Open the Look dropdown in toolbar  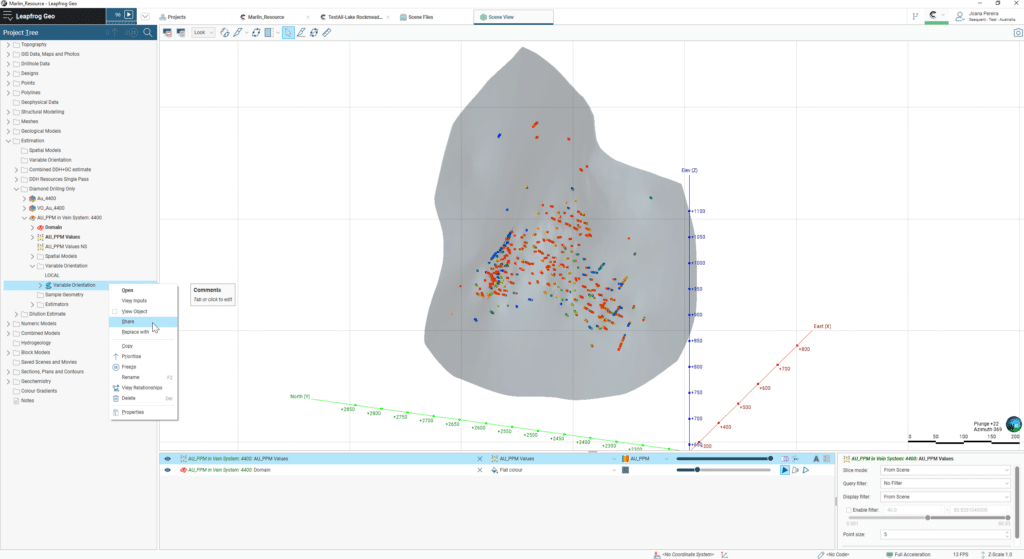[201, 32]
